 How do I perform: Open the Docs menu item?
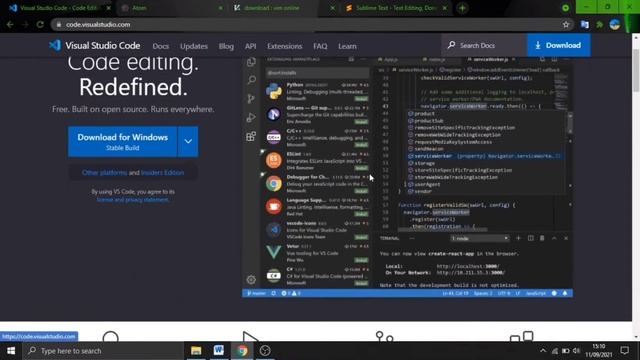[160, 46]
